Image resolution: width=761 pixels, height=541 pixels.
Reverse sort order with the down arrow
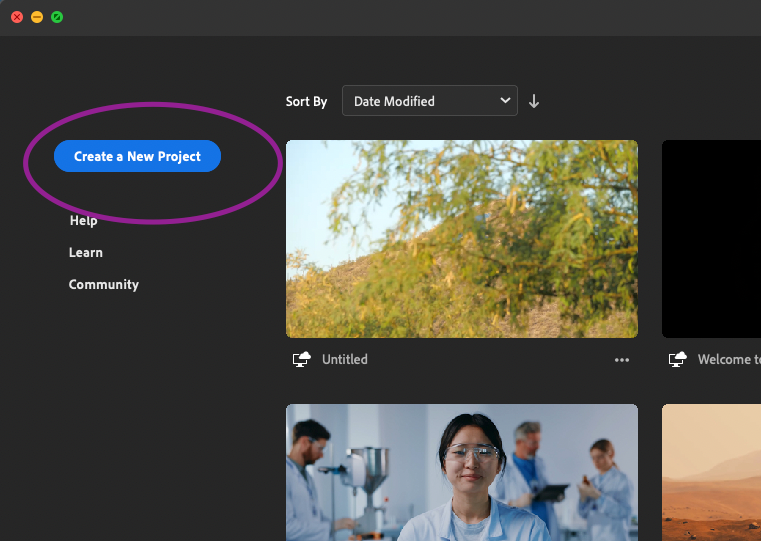click(x=534, y=101)
